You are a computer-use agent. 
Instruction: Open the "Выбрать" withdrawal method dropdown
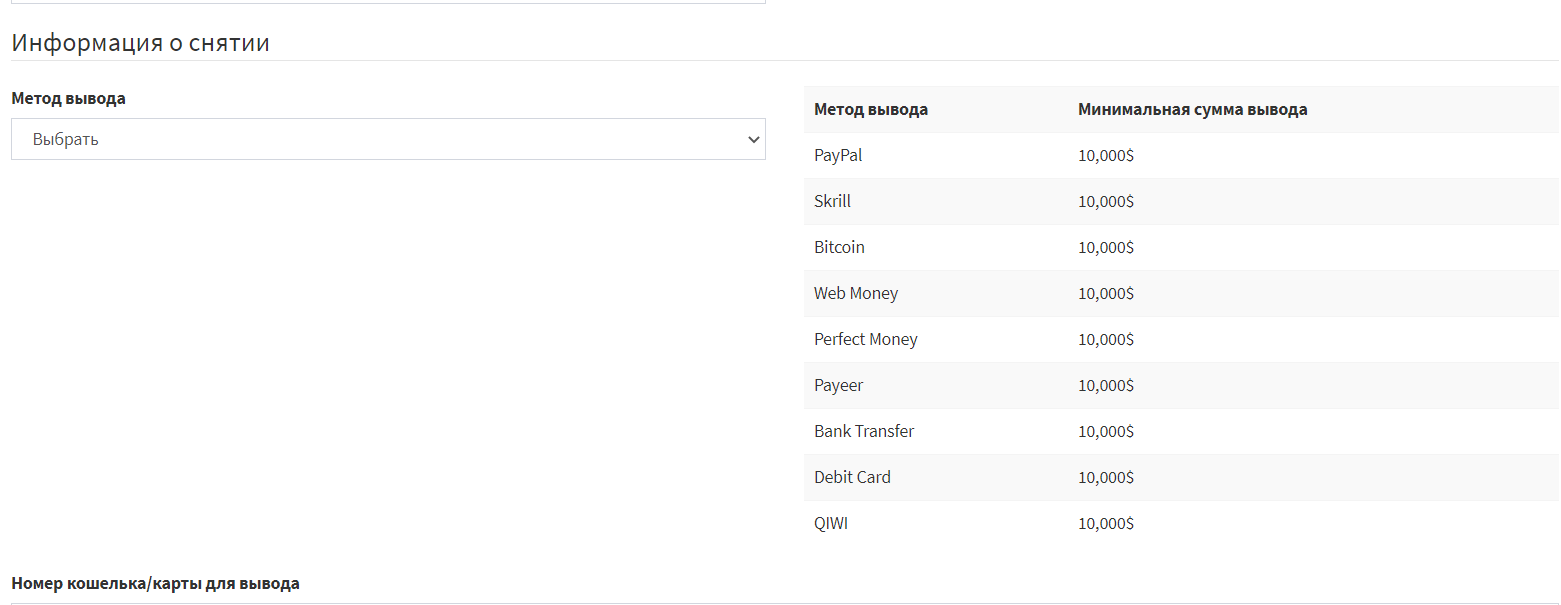pyautogui.click(x=387, y=140)
